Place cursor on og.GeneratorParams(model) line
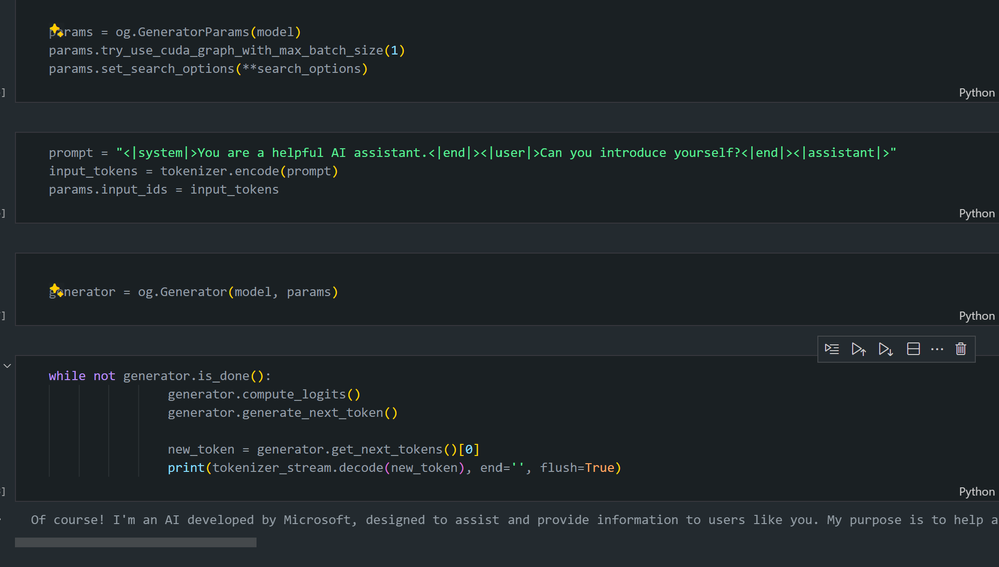Screen dimensions: 999x567 [x=175, y=32]
